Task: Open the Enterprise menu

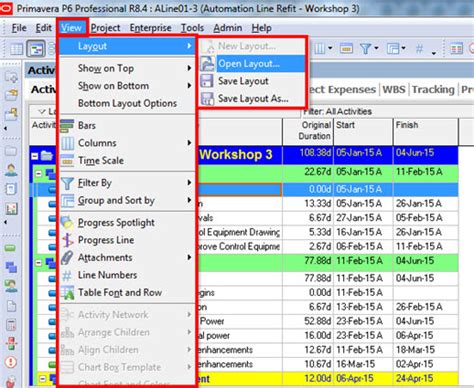Action: pos(150,28)
